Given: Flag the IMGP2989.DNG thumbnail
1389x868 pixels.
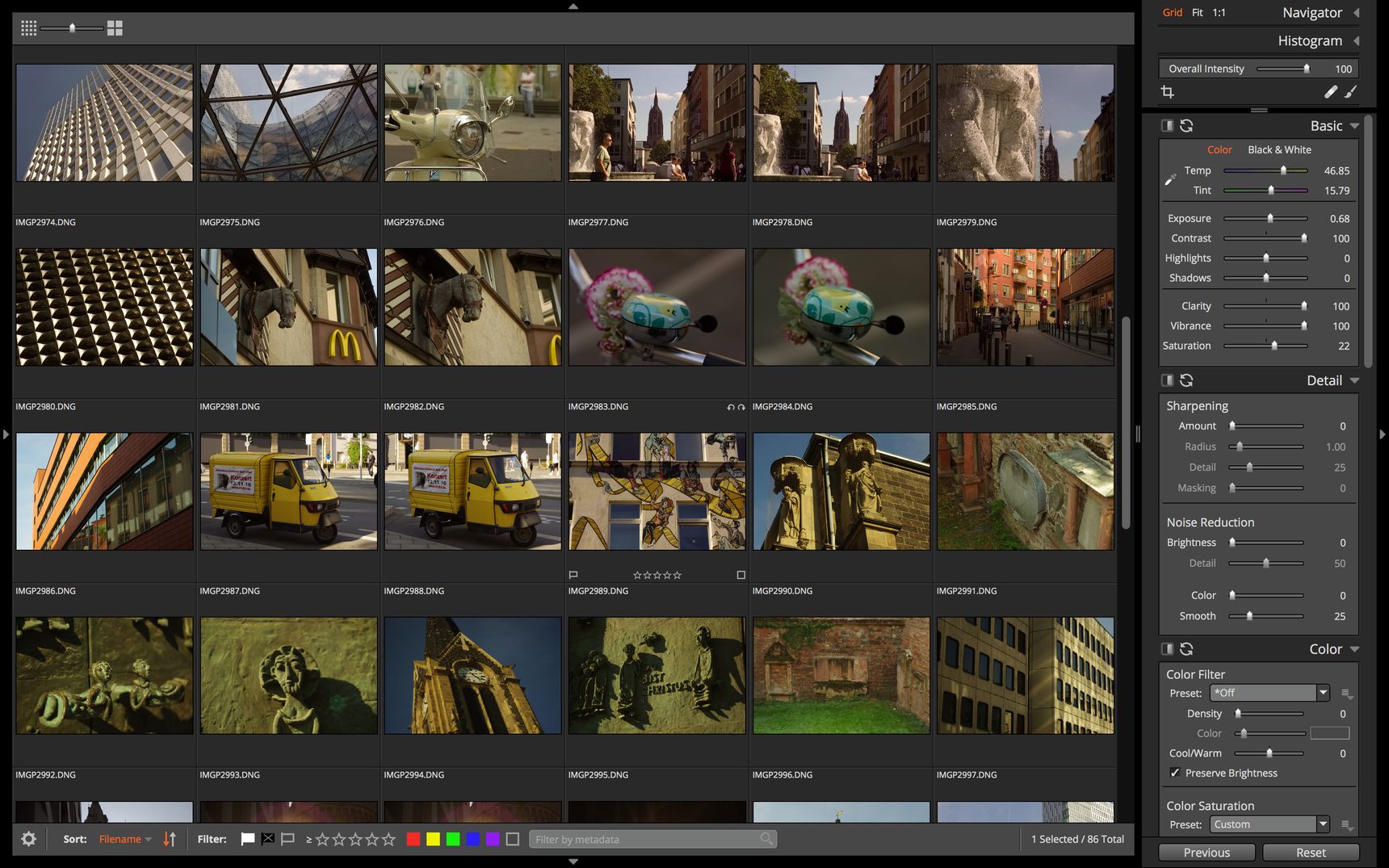Looking at the screenshot, I should pos(573,575).
